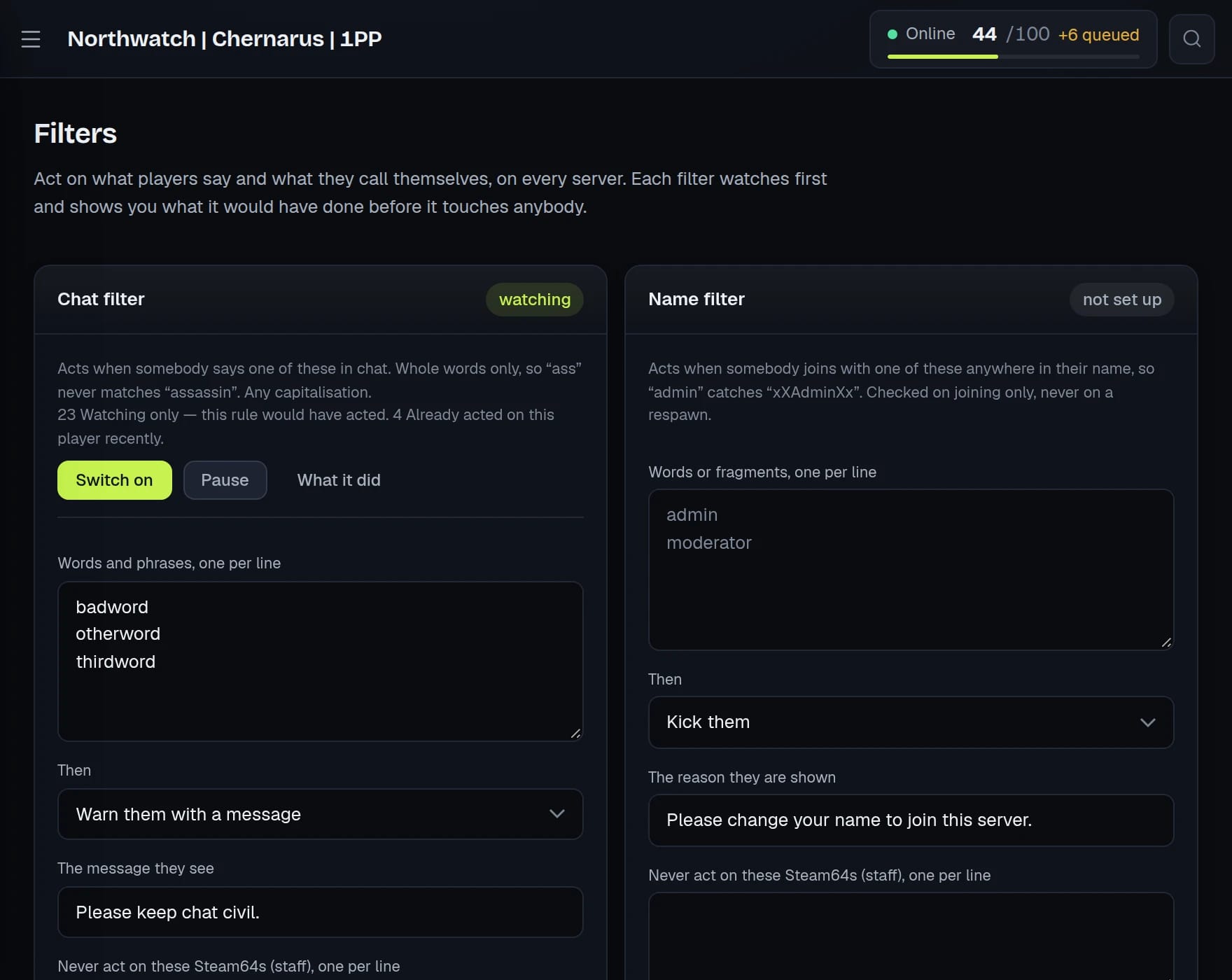Pause the Chat filter
This screenshot has height=980, width=1232.
225,480
